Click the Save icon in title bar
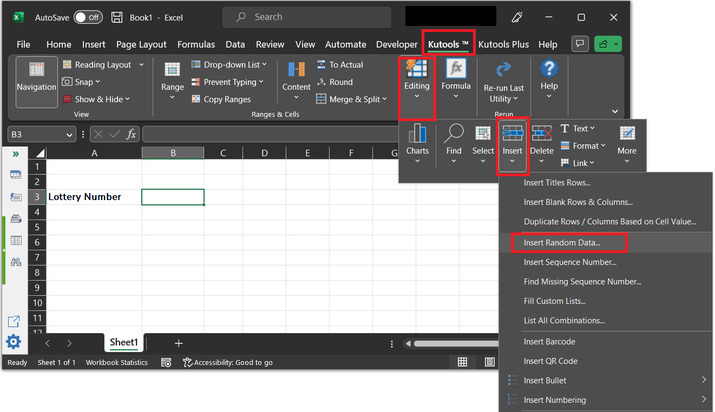Viewport: 715px width, 412px height. tap(117, 17)
